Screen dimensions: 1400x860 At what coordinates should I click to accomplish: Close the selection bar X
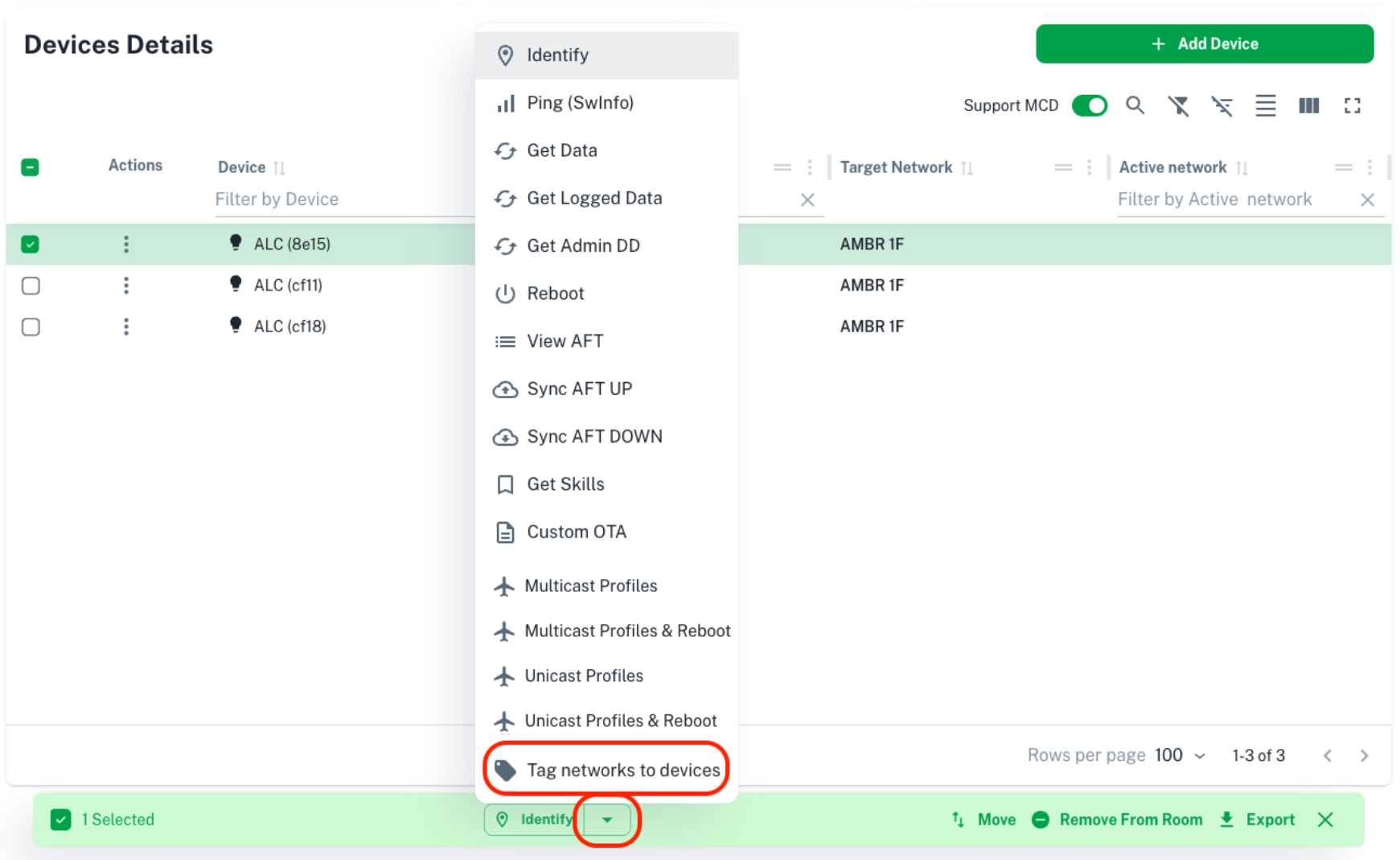pyautogui.click(x=1326, y=820)
